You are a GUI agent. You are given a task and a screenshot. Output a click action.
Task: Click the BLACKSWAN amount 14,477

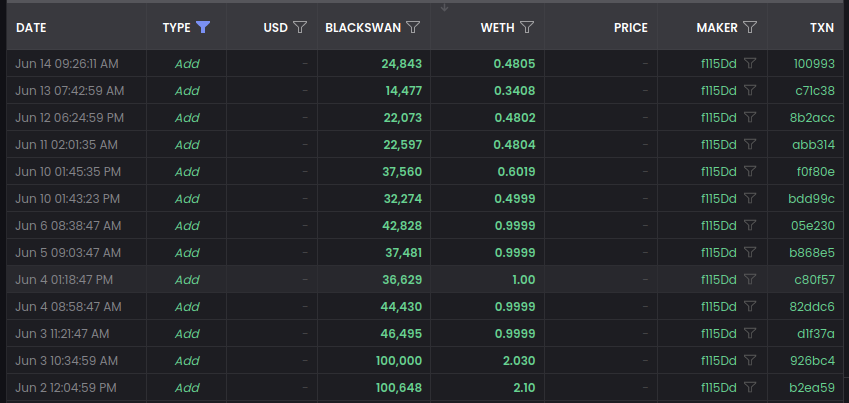pos(403,91)
